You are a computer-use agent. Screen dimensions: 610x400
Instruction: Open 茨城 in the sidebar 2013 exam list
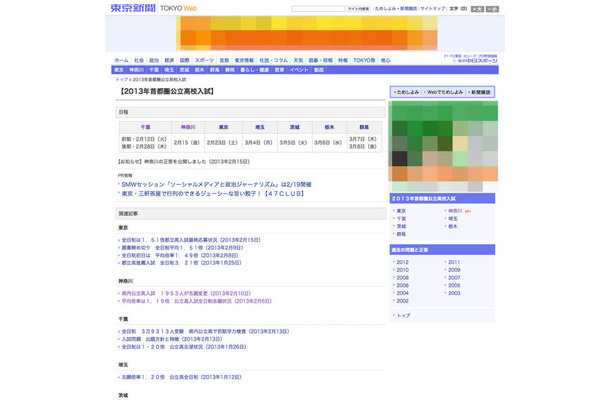pos(401,226)
